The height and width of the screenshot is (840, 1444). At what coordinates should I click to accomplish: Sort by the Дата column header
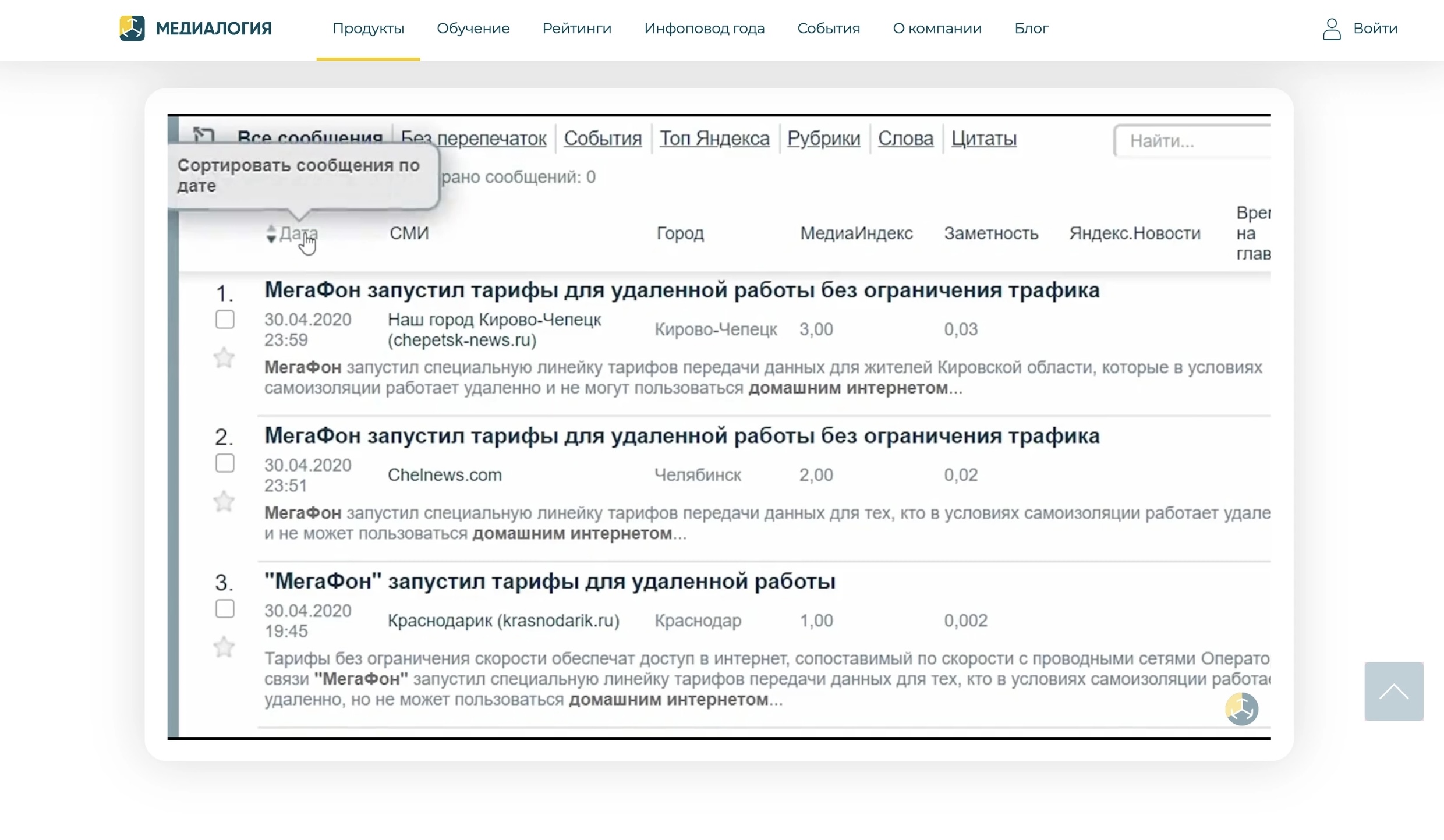pyautogui.click(x=299, y=233)
